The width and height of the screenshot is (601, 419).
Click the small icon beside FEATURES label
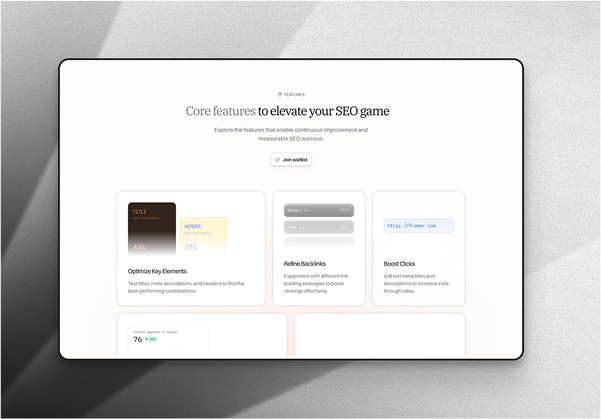click(280, 95)
